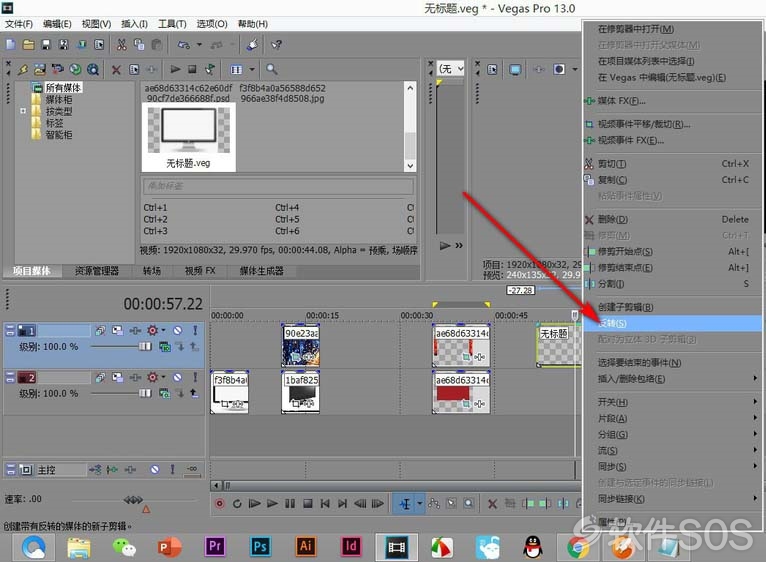Click the Get Media from web globe icon
766x562 pixels.
[x=75, y=69]
